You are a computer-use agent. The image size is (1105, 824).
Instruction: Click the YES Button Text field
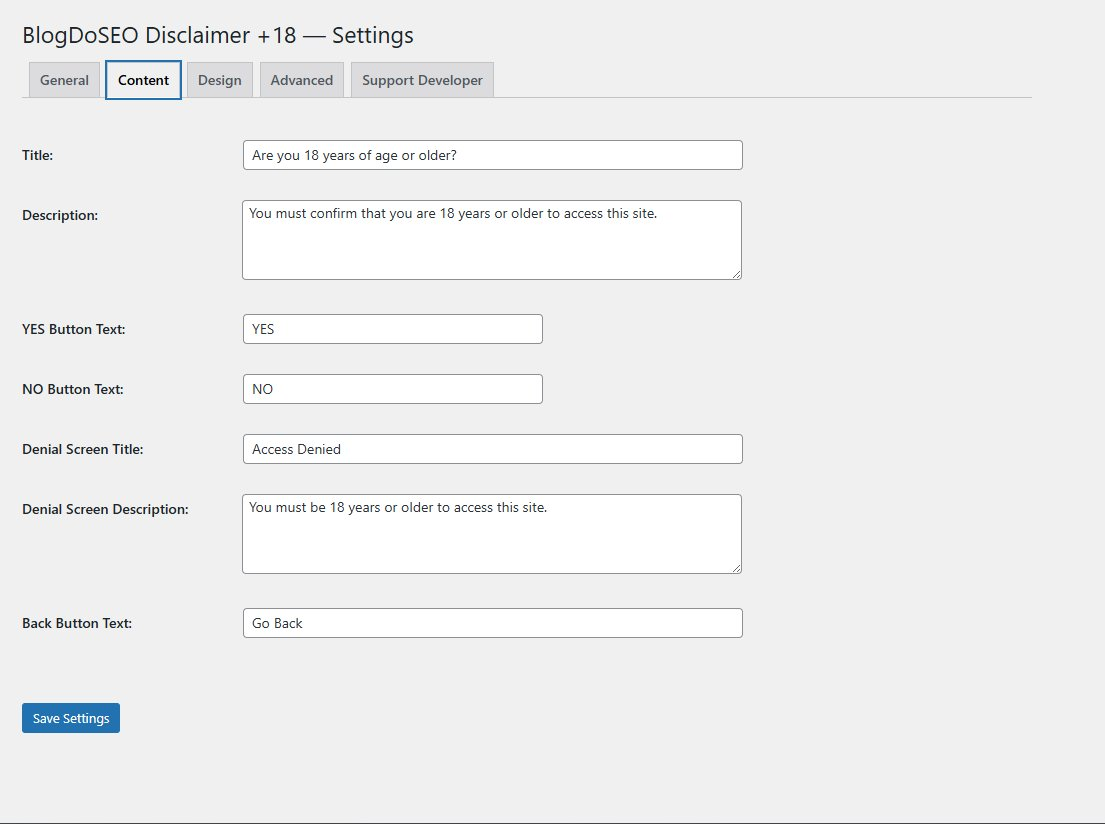392,328
